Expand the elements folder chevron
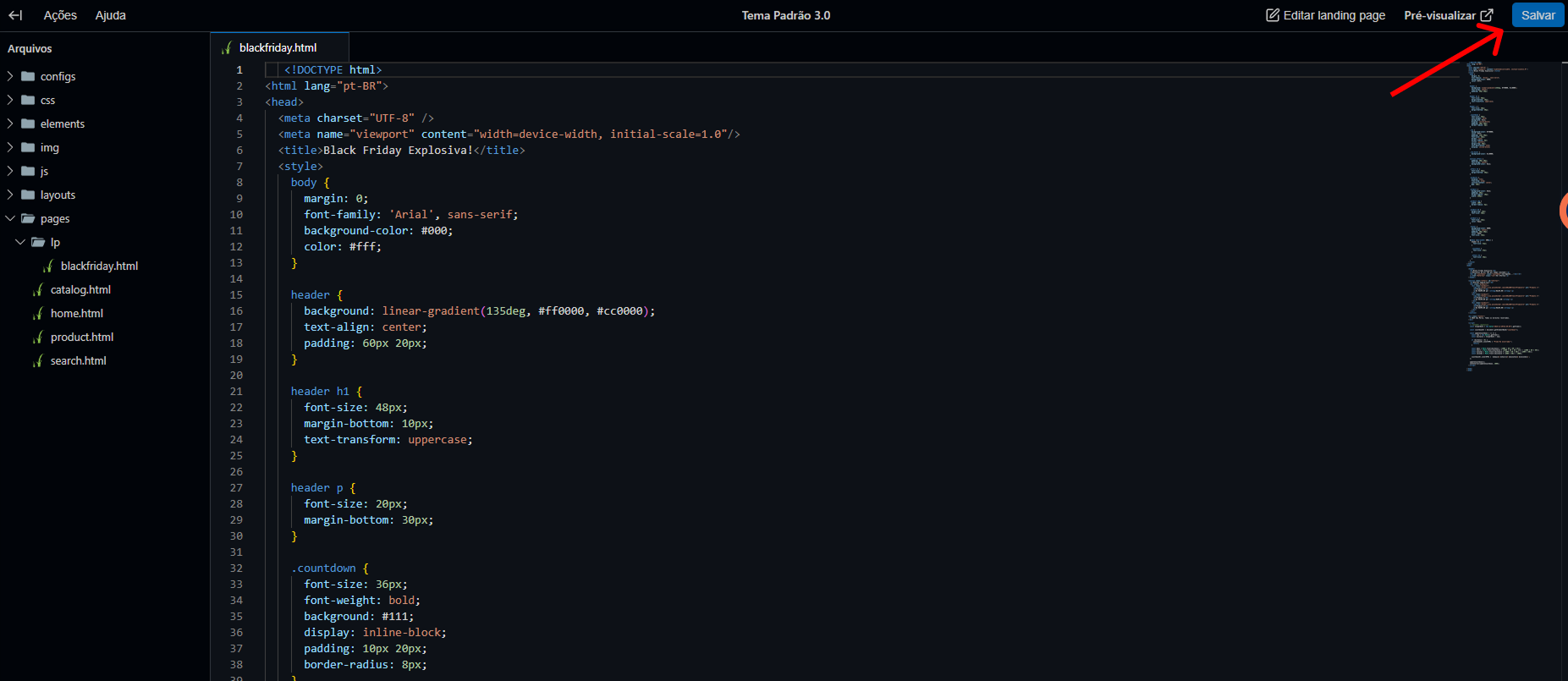Screen dimensions: 1568x681 click(10, 124)
